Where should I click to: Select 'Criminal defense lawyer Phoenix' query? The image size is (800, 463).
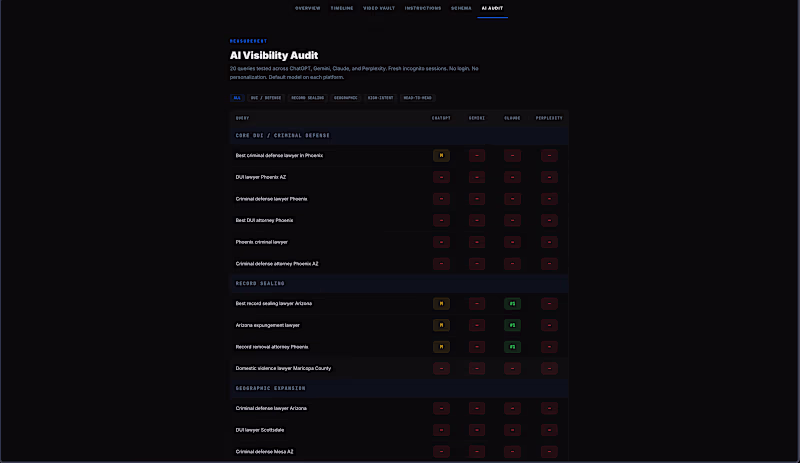coord(271,199)
